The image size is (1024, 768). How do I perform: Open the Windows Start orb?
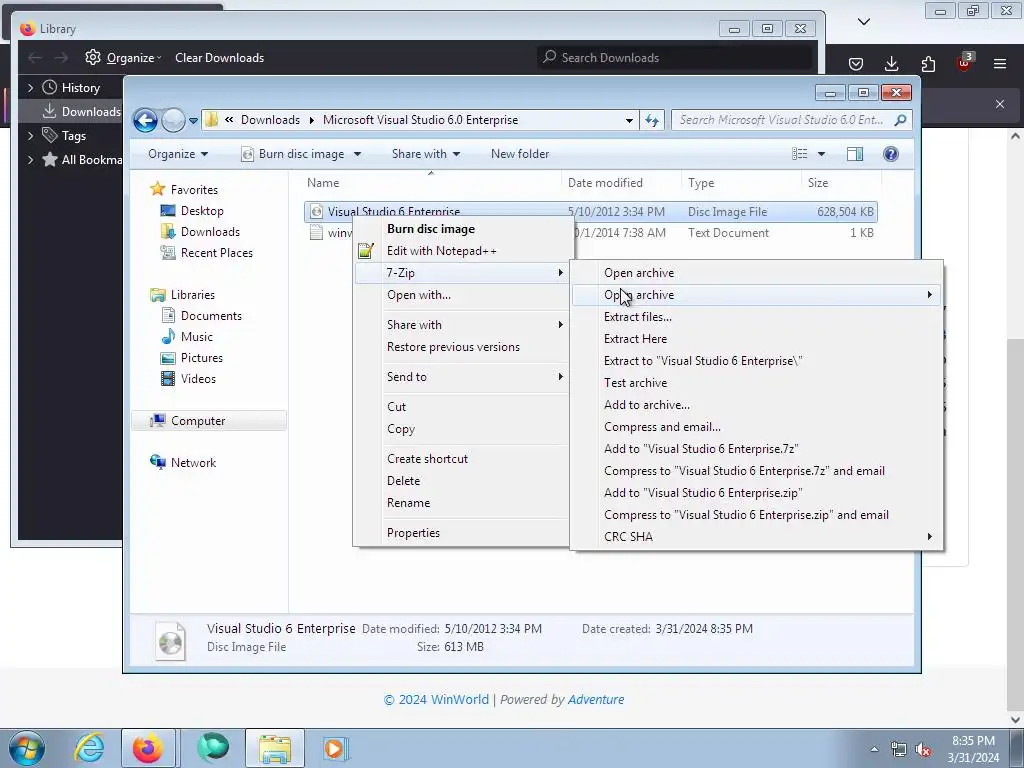coord(27,748)
